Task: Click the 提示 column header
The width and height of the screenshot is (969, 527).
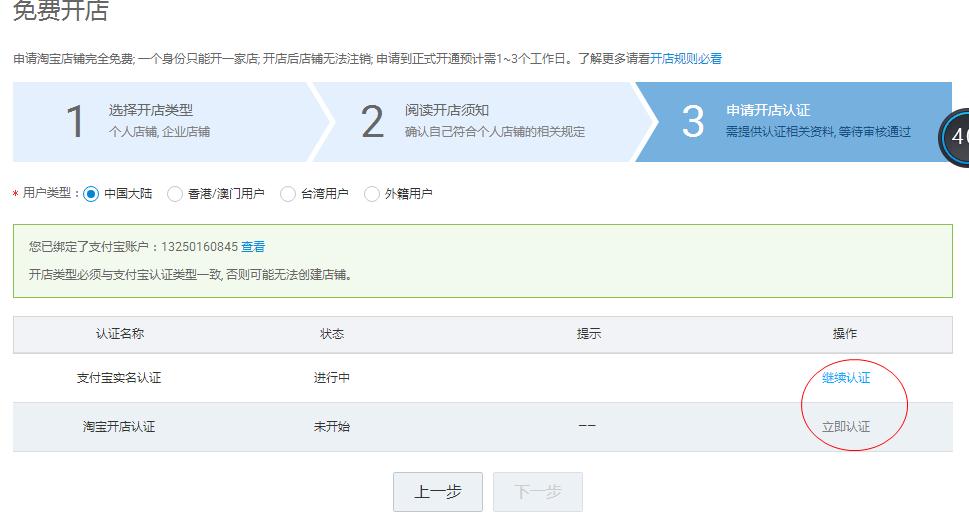Action: coord(588,334)
